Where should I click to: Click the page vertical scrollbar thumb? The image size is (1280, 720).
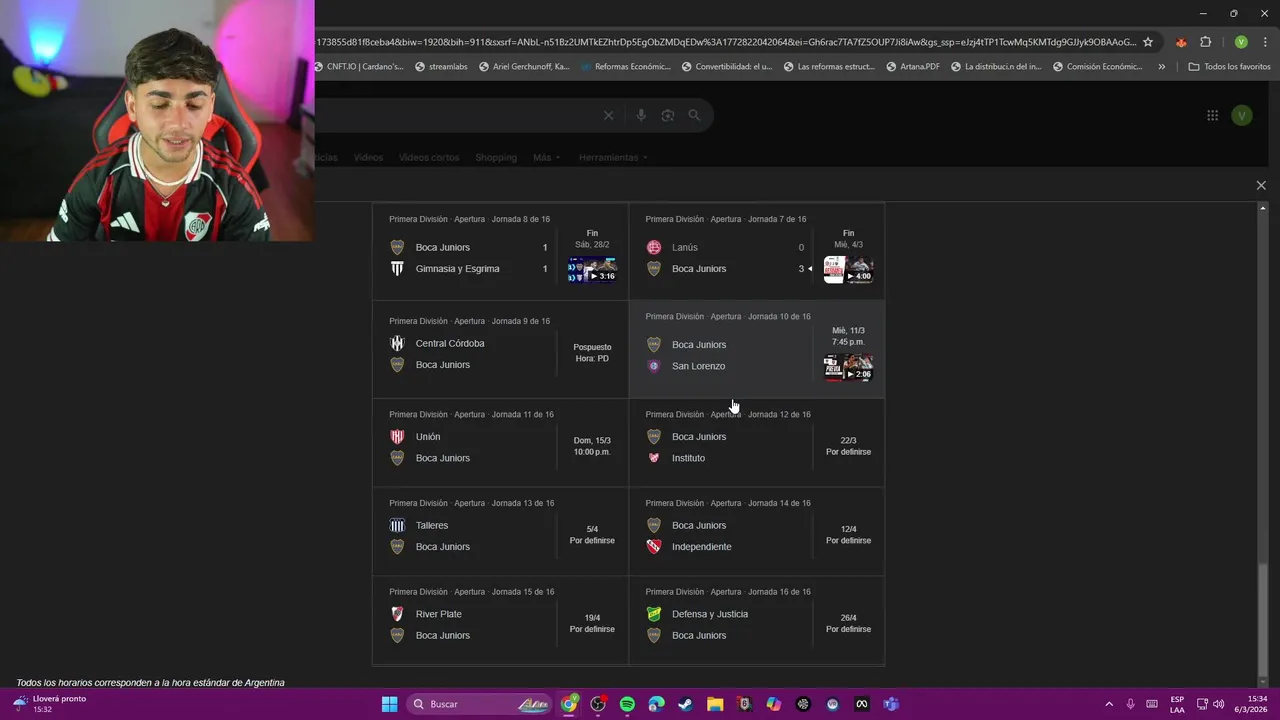(1262, 618)
